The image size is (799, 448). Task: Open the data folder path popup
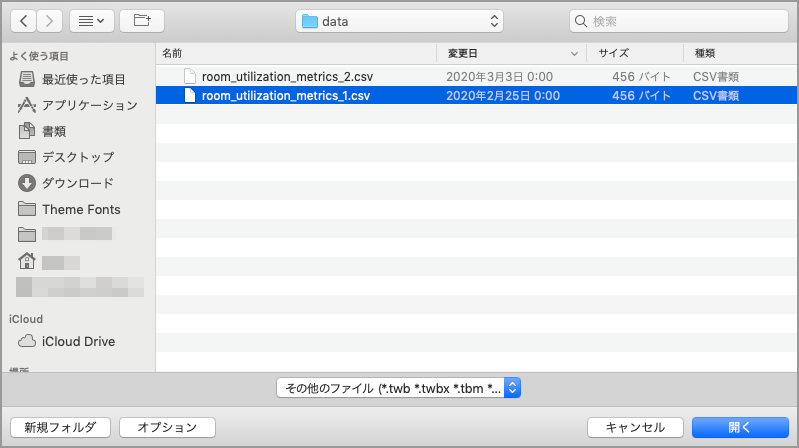click(x=399, y=21)
